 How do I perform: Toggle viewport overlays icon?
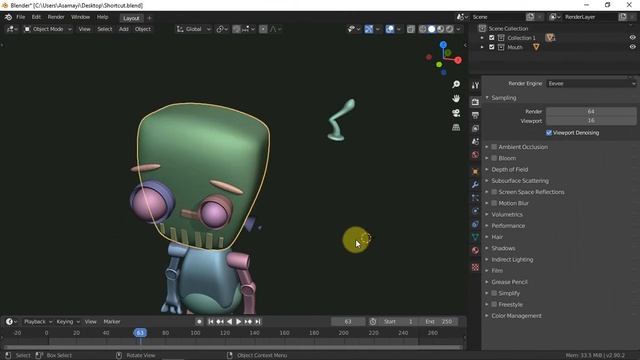390,29
